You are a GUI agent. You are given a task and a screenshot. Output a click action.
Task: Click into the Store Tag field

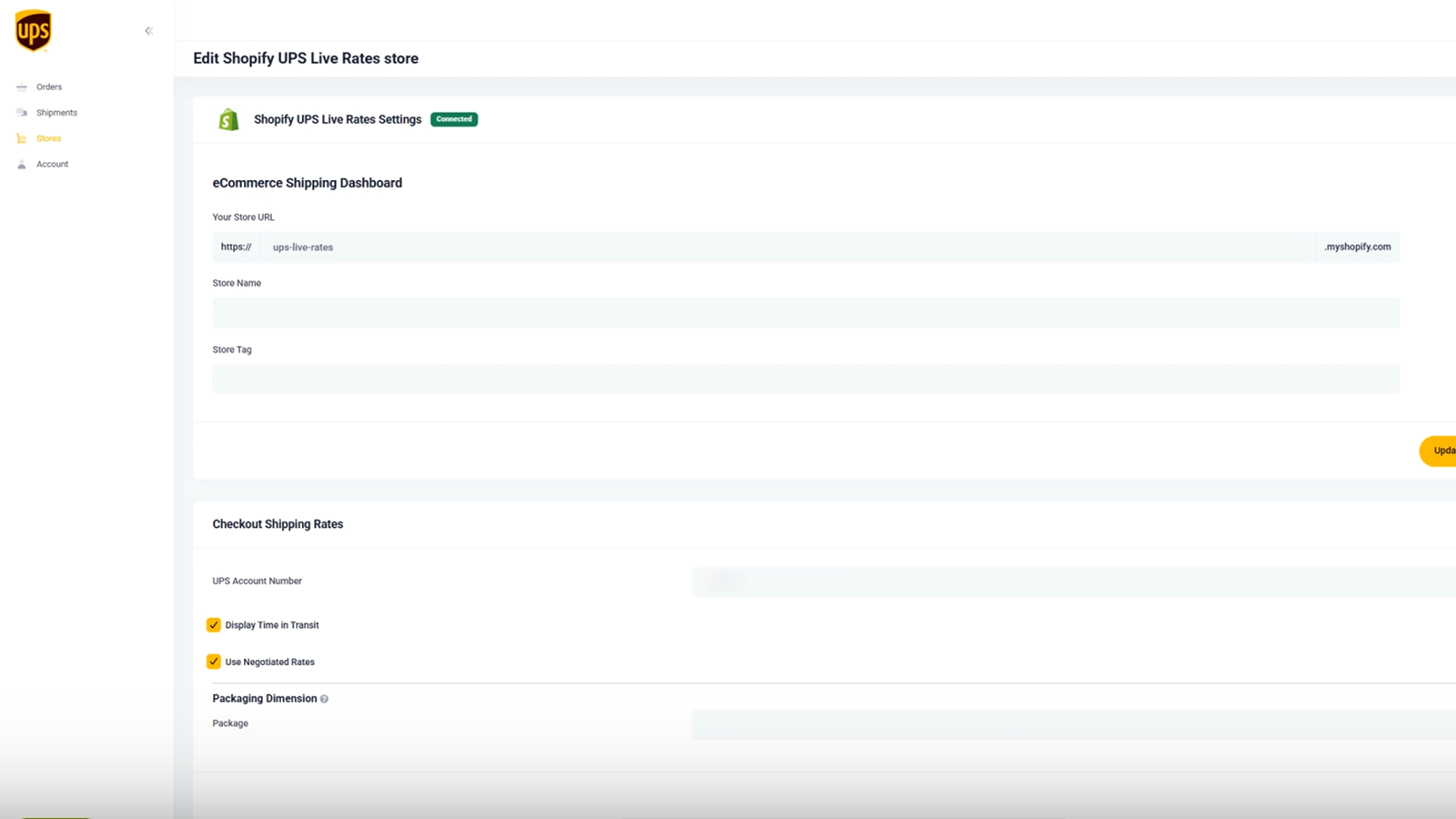[x=805, y=379]
